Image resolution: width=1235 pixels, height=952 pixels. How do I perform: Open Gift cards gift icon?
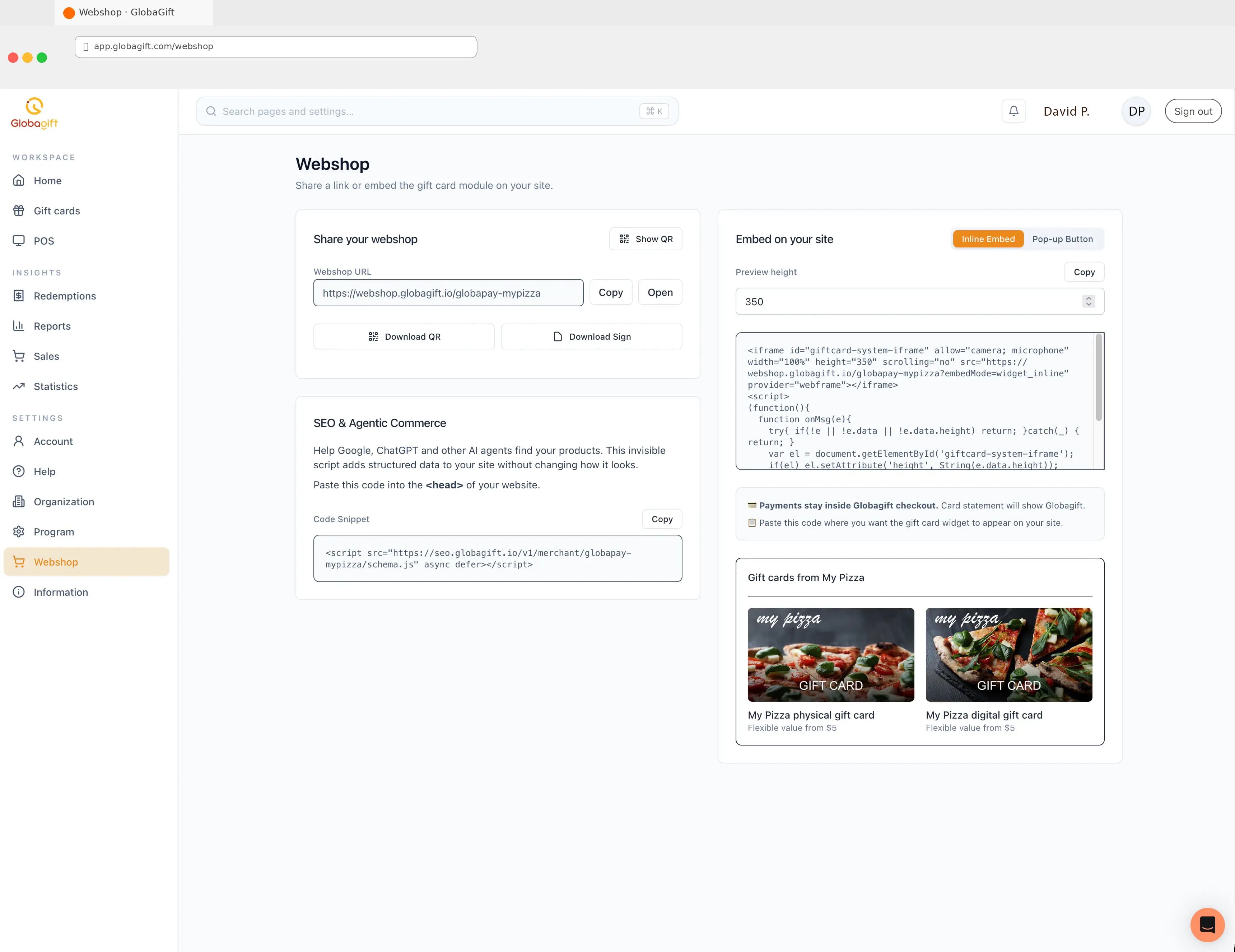19,210
